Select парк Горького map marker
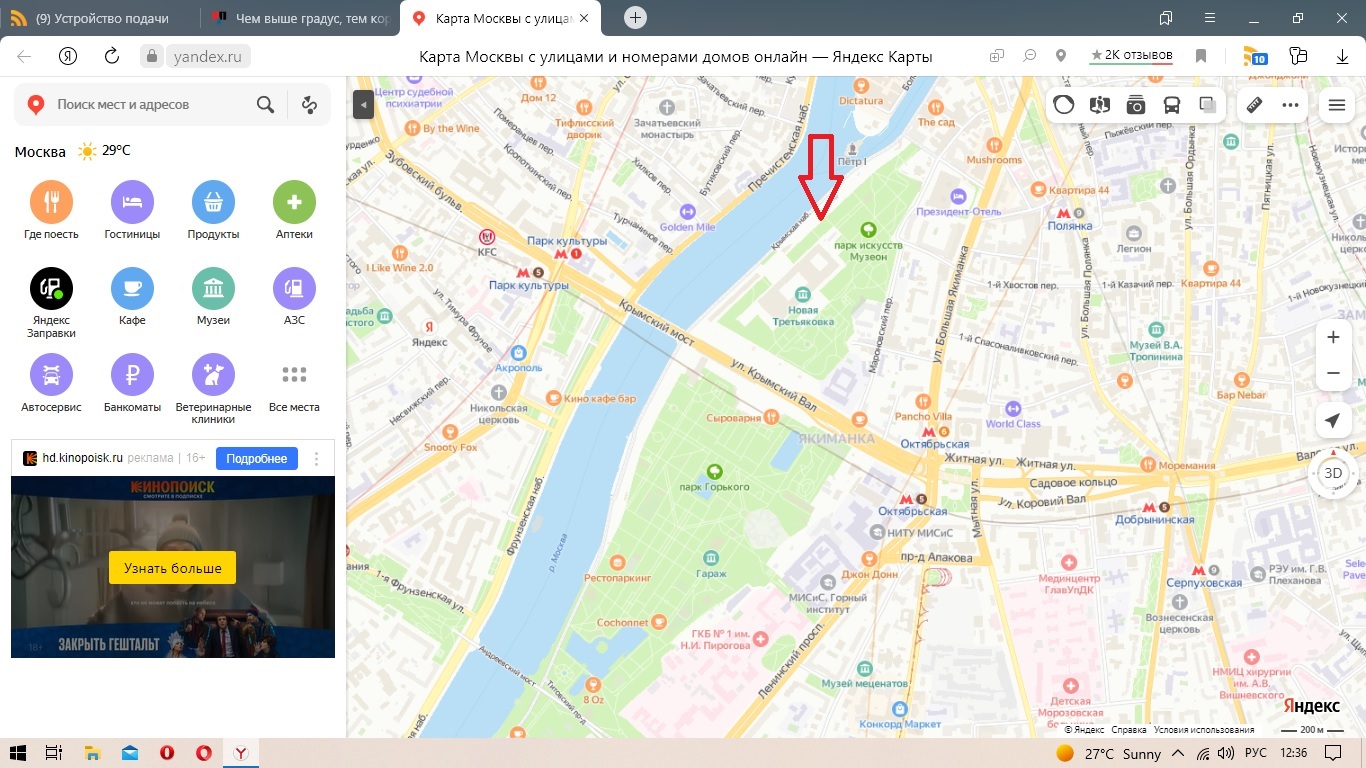The image size is (1366, 768). (714, 471)
